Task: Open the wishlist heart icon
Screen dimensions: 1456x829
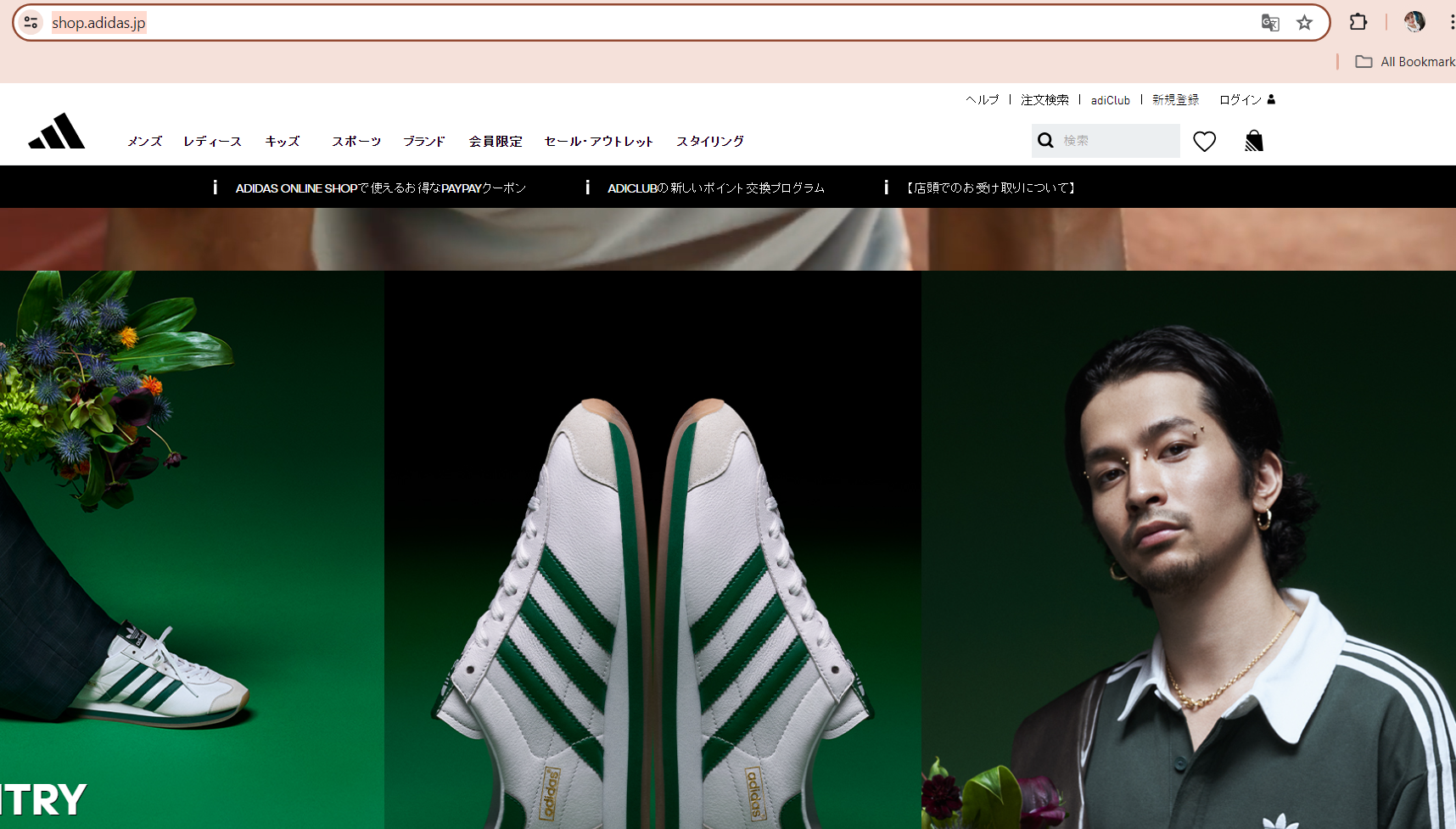Action: [1204, 141]
